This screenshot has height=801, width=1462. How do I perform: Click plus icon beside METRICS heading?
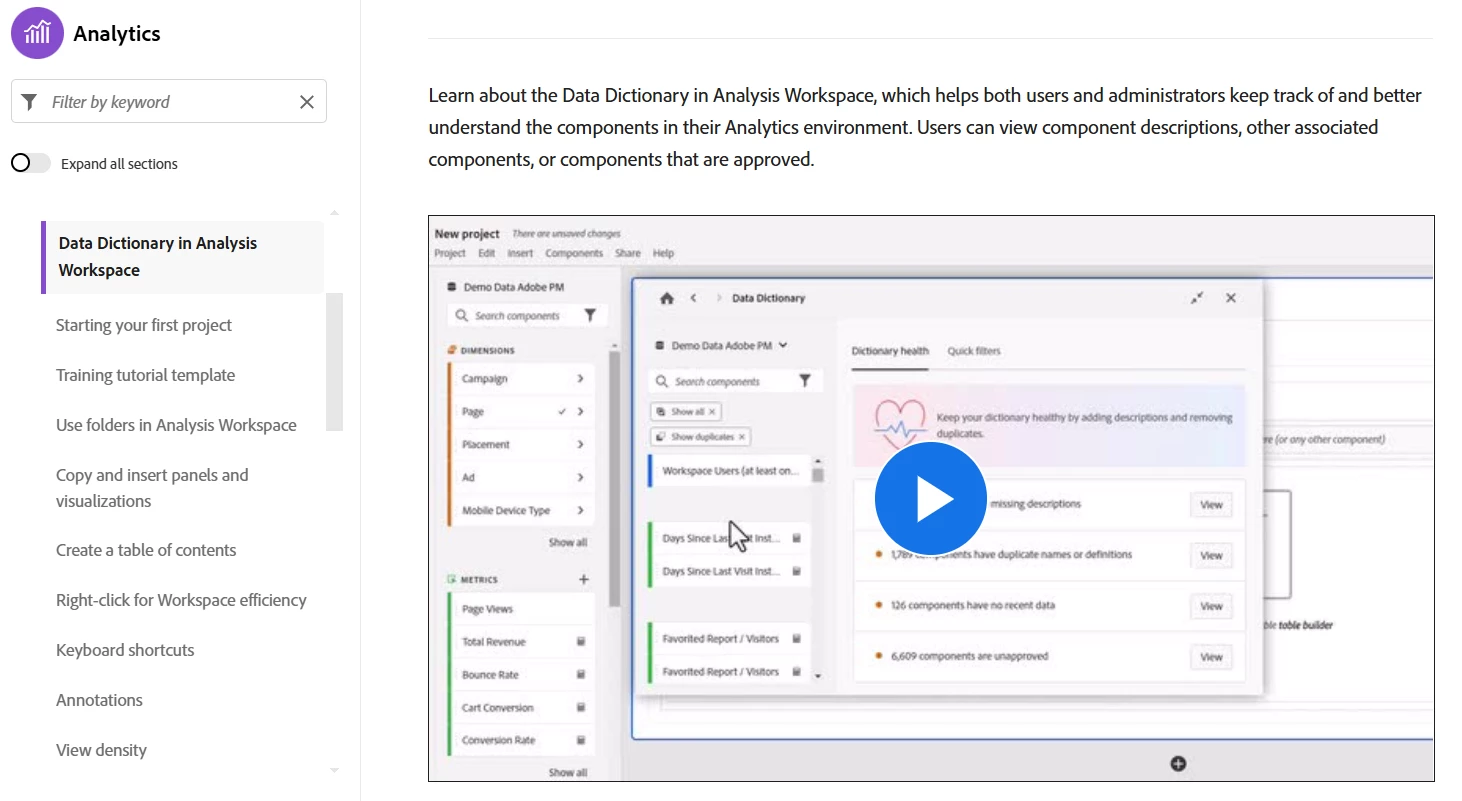click(584, 579)
